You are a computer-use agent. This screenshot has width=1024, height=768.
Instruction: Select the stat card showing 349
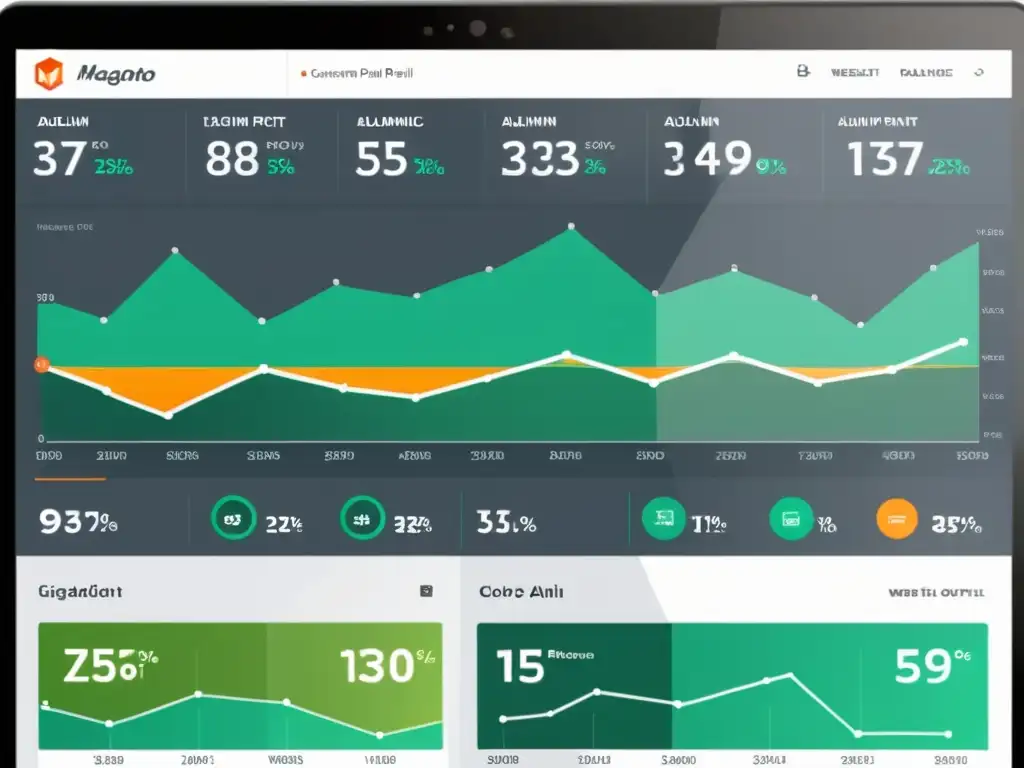tap(735, 151)
